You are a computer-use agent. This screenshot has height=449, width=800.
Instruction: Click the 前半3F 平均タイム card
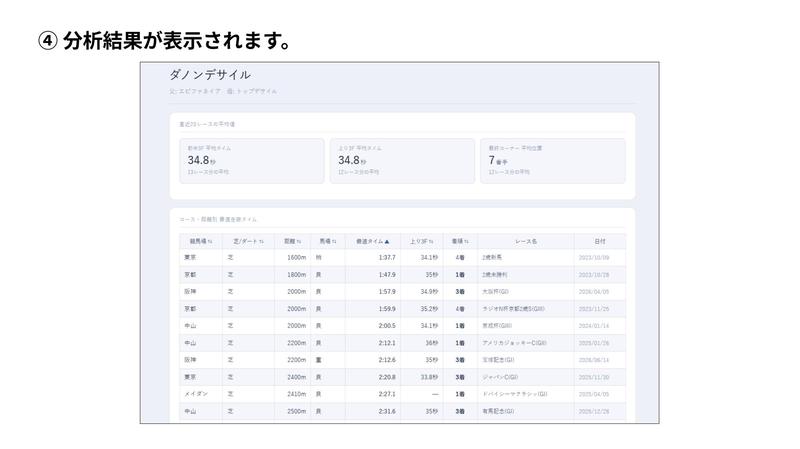coord(252,161)
